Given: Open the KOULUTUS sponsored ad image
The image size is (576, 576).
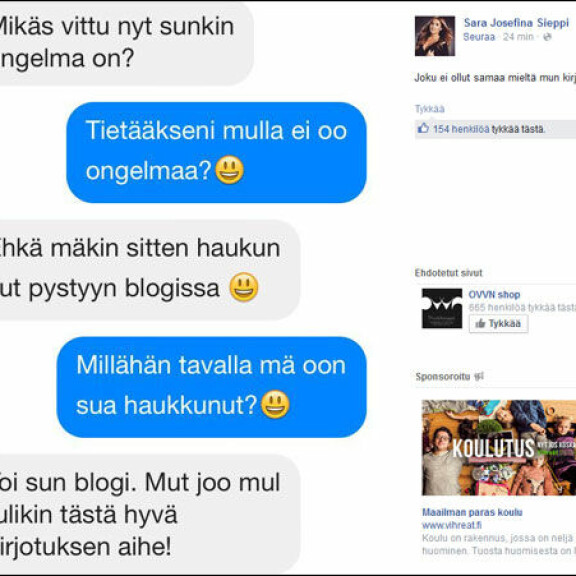Looking at the screenshot, I should [x=499, y=447].
